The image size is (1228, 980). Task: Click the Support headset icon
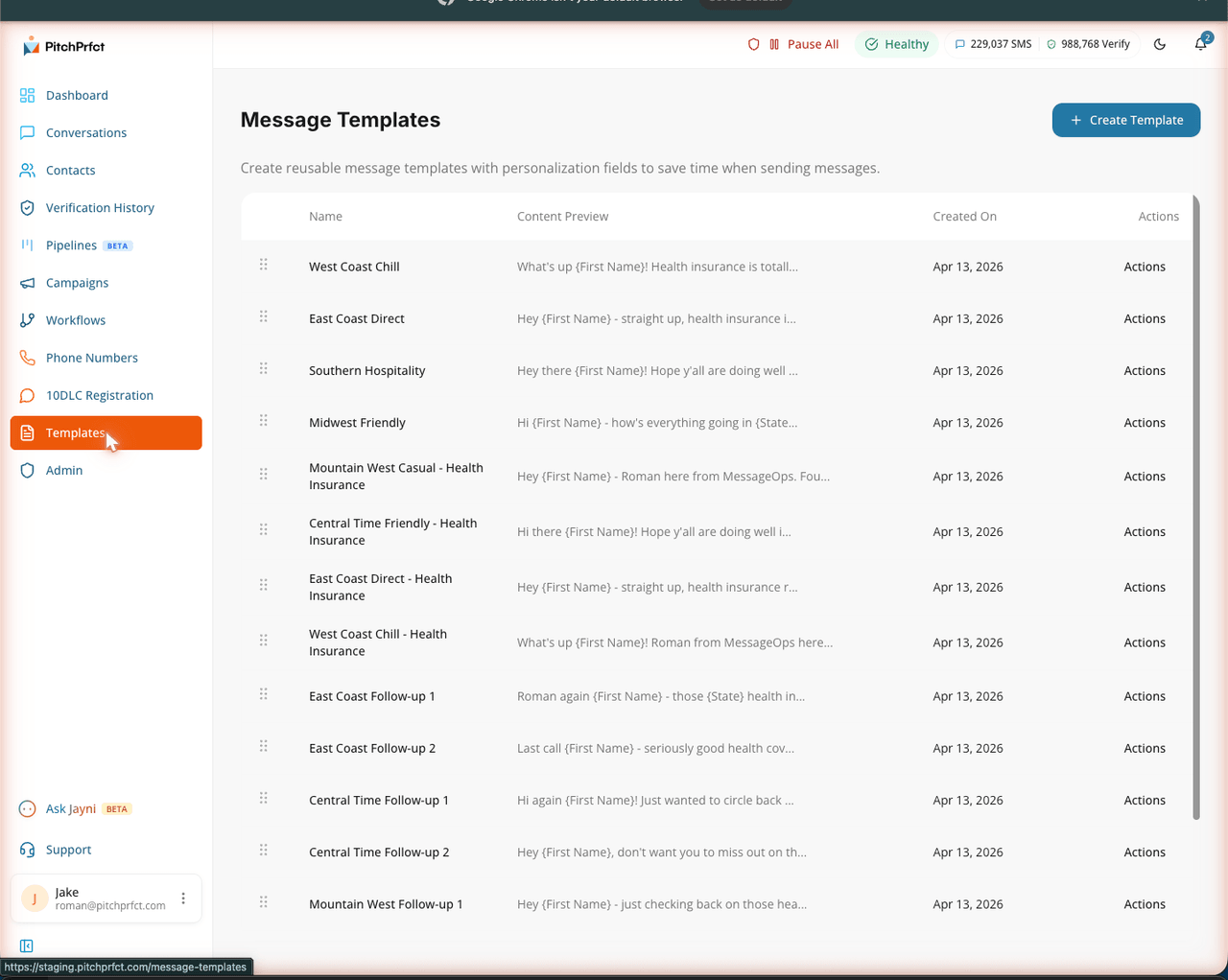(x=27, y=850)
